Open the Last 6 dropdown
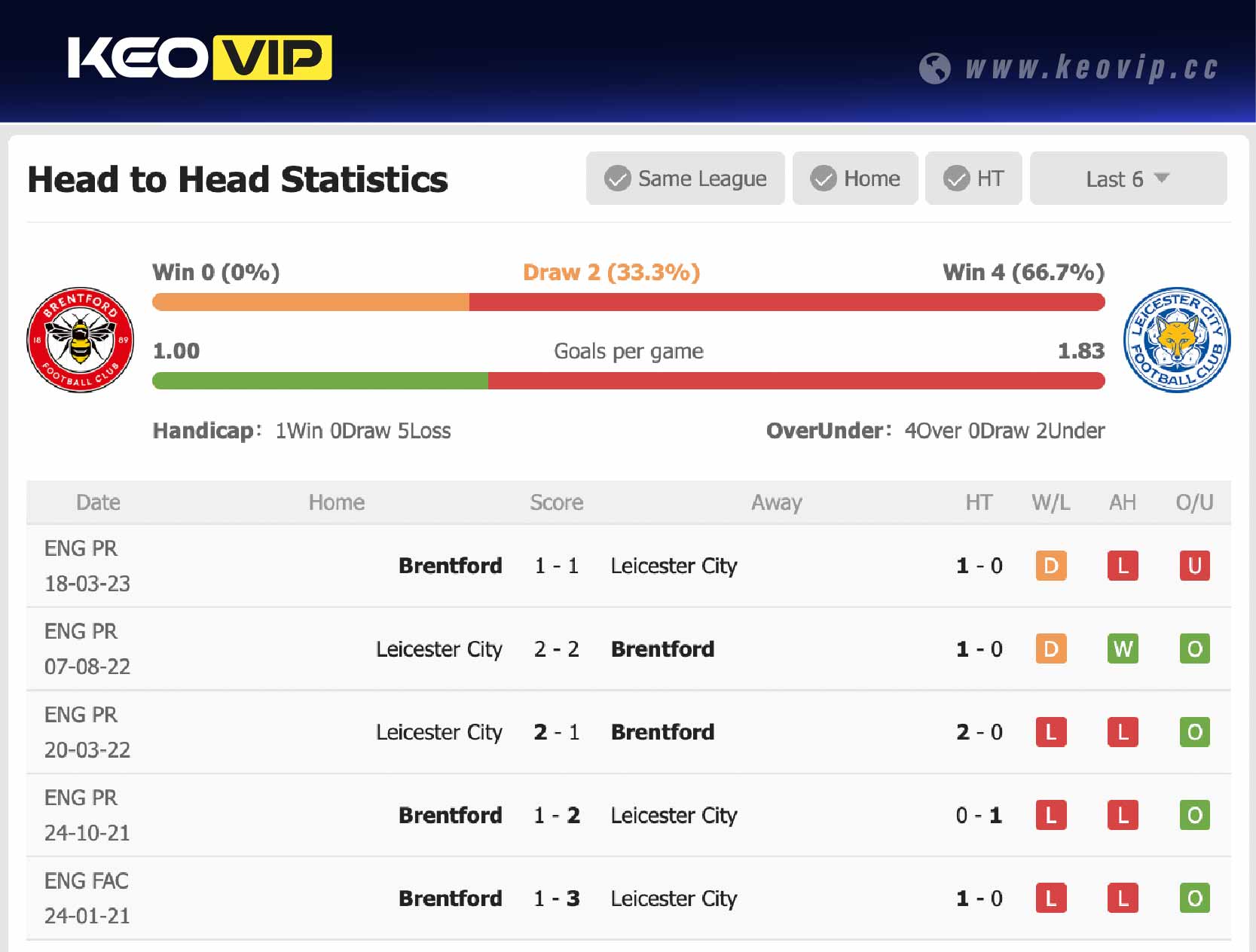 coord(1128,178)
